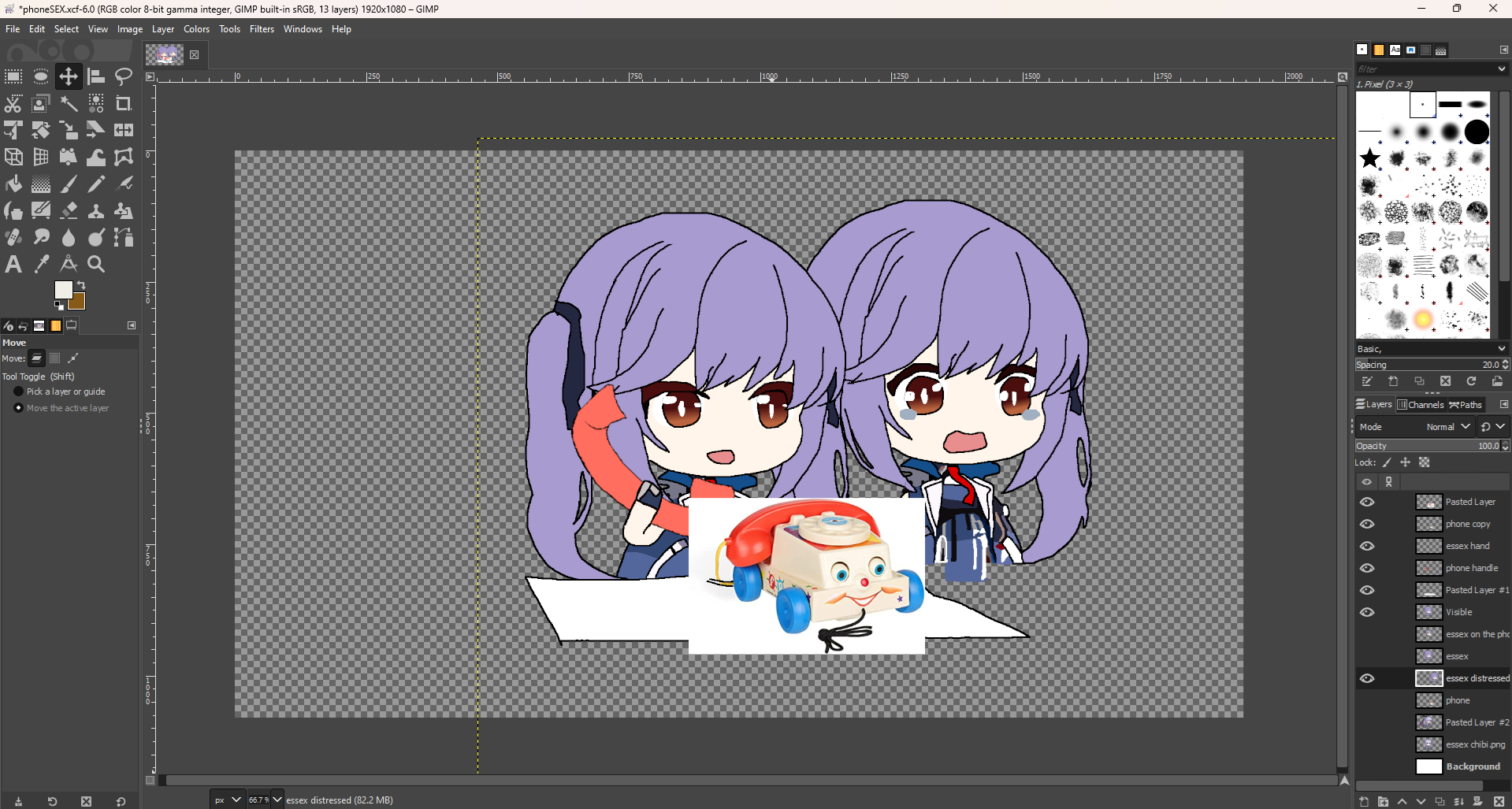The height and width of the screenshot is (809, 1512).
Task: Hide the phone copy layer
Action: point(1367,524)
